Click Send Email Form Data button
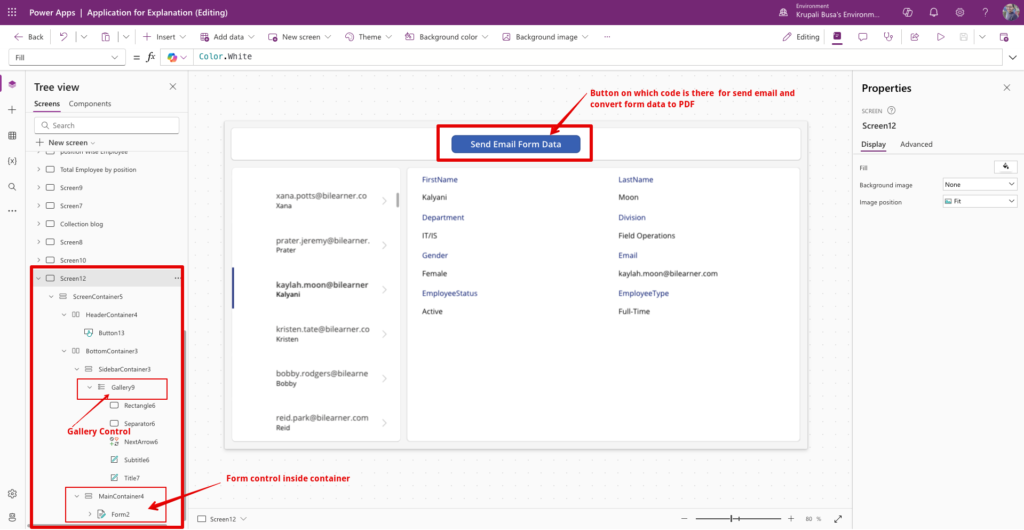The width and height of the screenshot is (1024, 530). click(515, 144)
